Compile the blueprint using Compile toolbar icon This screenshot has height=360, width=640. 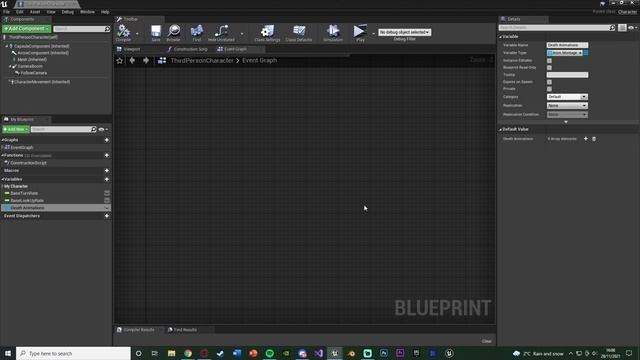pos(123,32)
